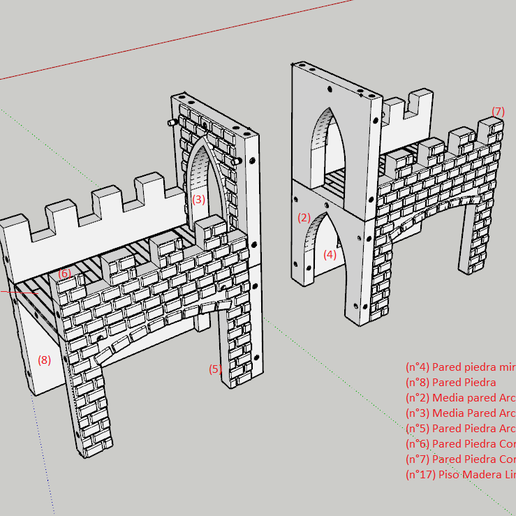Select the red label (2) on the plain arch wall

pyautogui.click(x=304, y=218)
